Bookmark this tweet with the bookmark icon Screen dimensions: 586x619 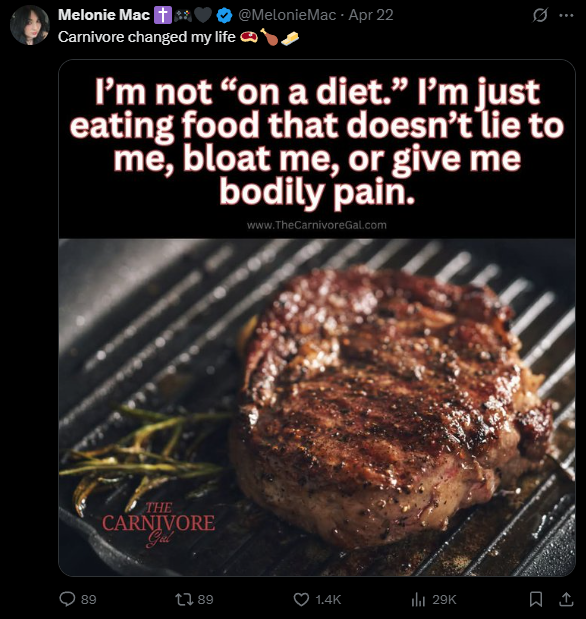(x=535, y=599)
